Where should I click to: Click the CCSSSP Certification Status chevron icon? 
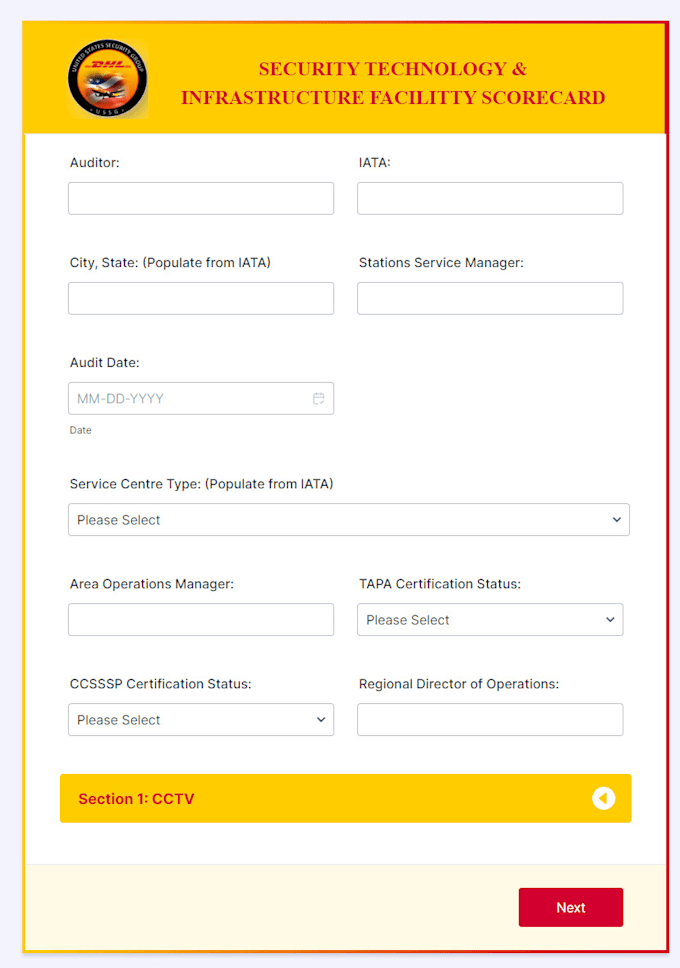[321, 719]
